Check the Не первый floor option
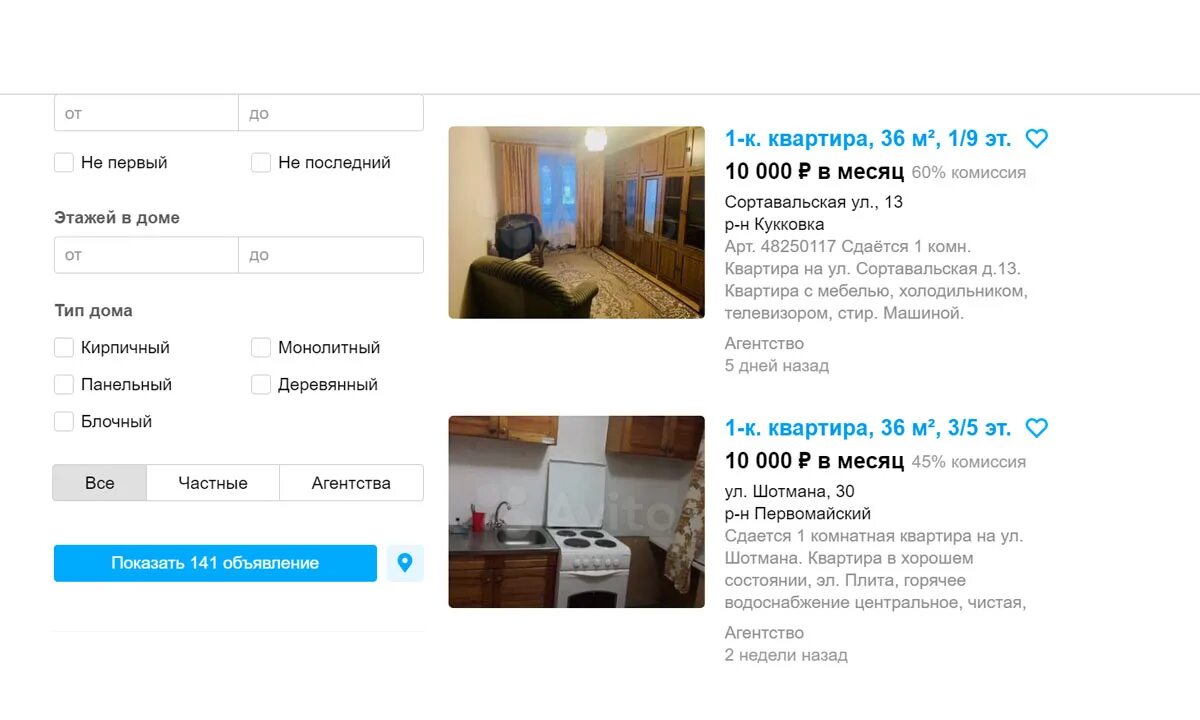The image size is (1200, 720). point(64,163)
